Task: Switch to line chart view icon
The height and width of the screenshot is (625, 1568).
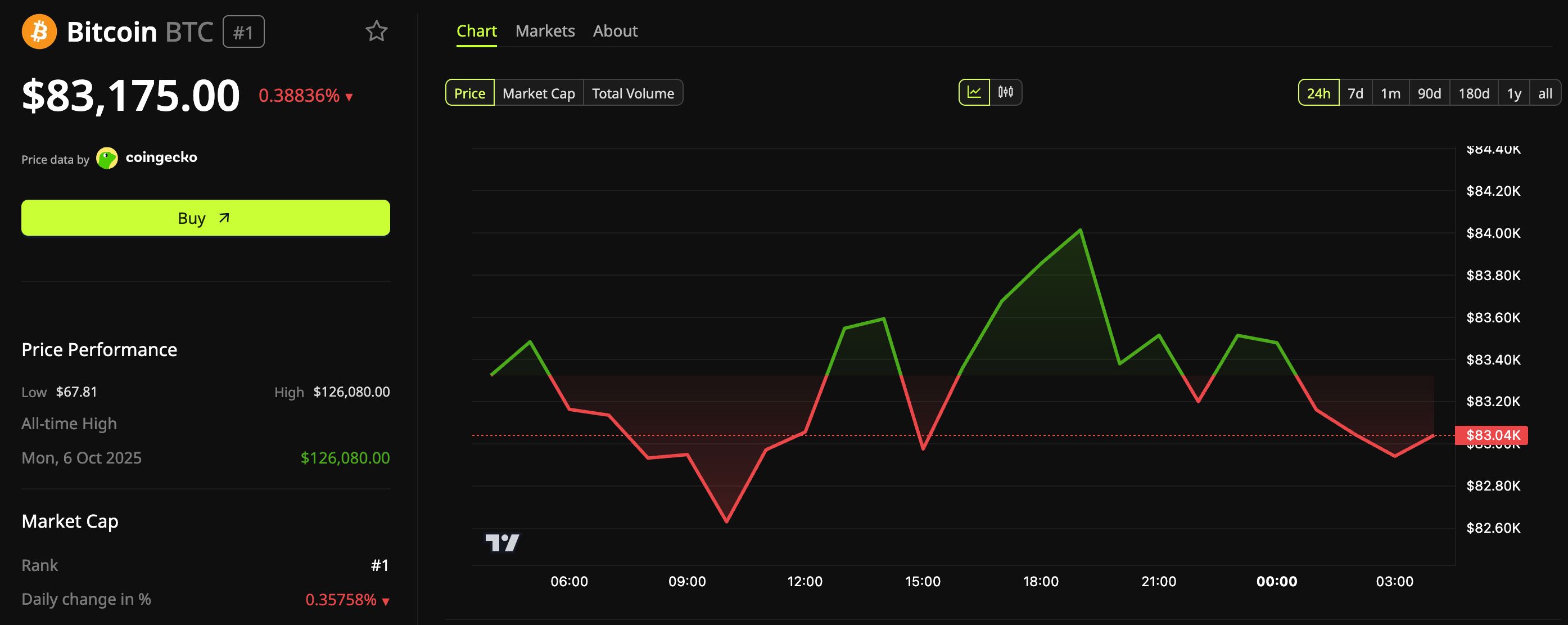Action: click(974, 93)
